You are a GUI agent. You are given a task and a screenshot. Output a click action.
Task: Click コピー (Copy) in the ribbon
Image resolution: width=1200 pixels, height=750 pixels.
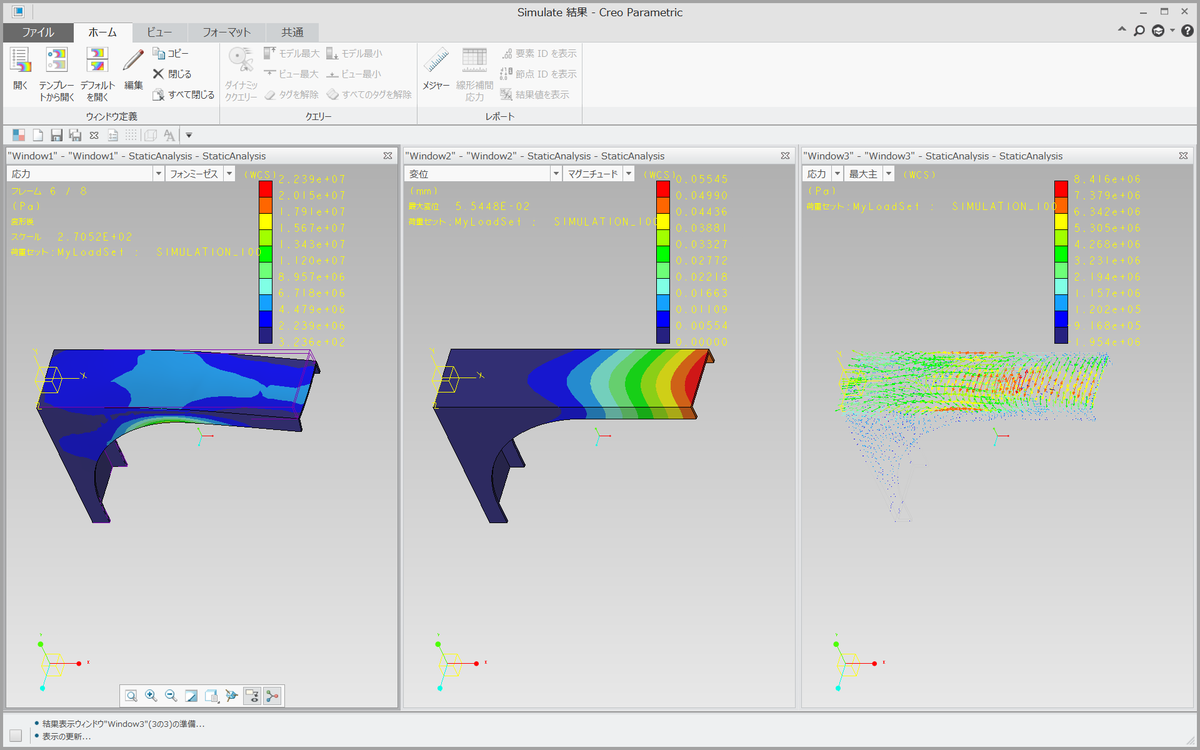point(170,53)
